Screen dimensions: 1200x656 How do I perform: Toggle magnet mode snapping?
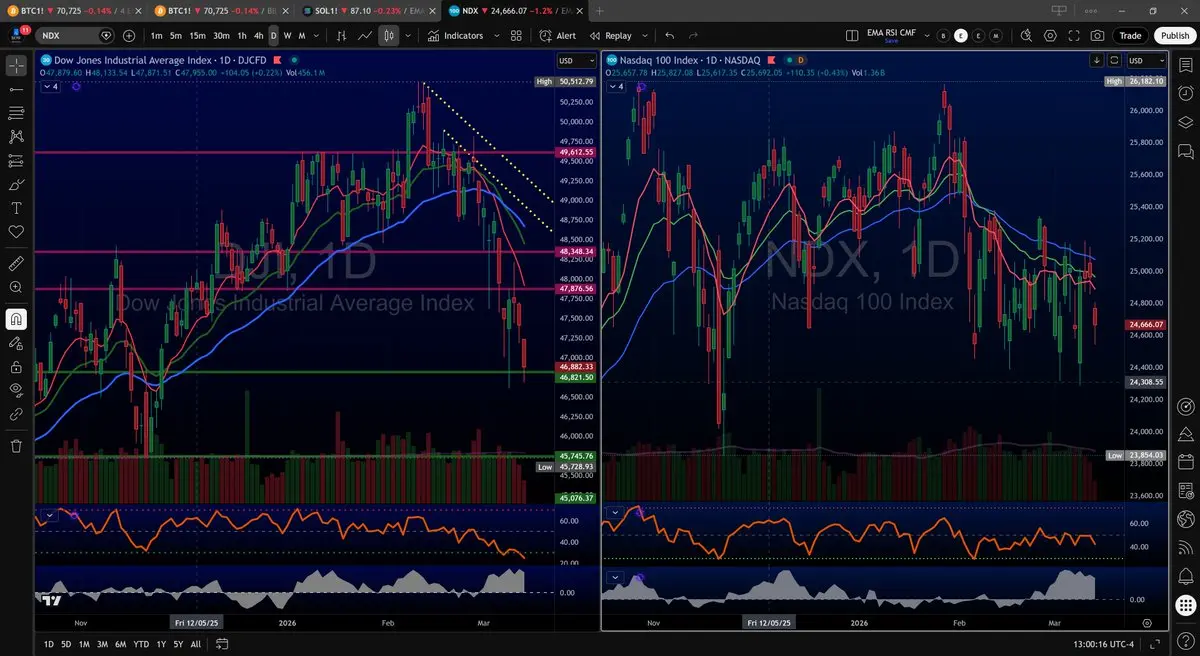pos(16,319)
